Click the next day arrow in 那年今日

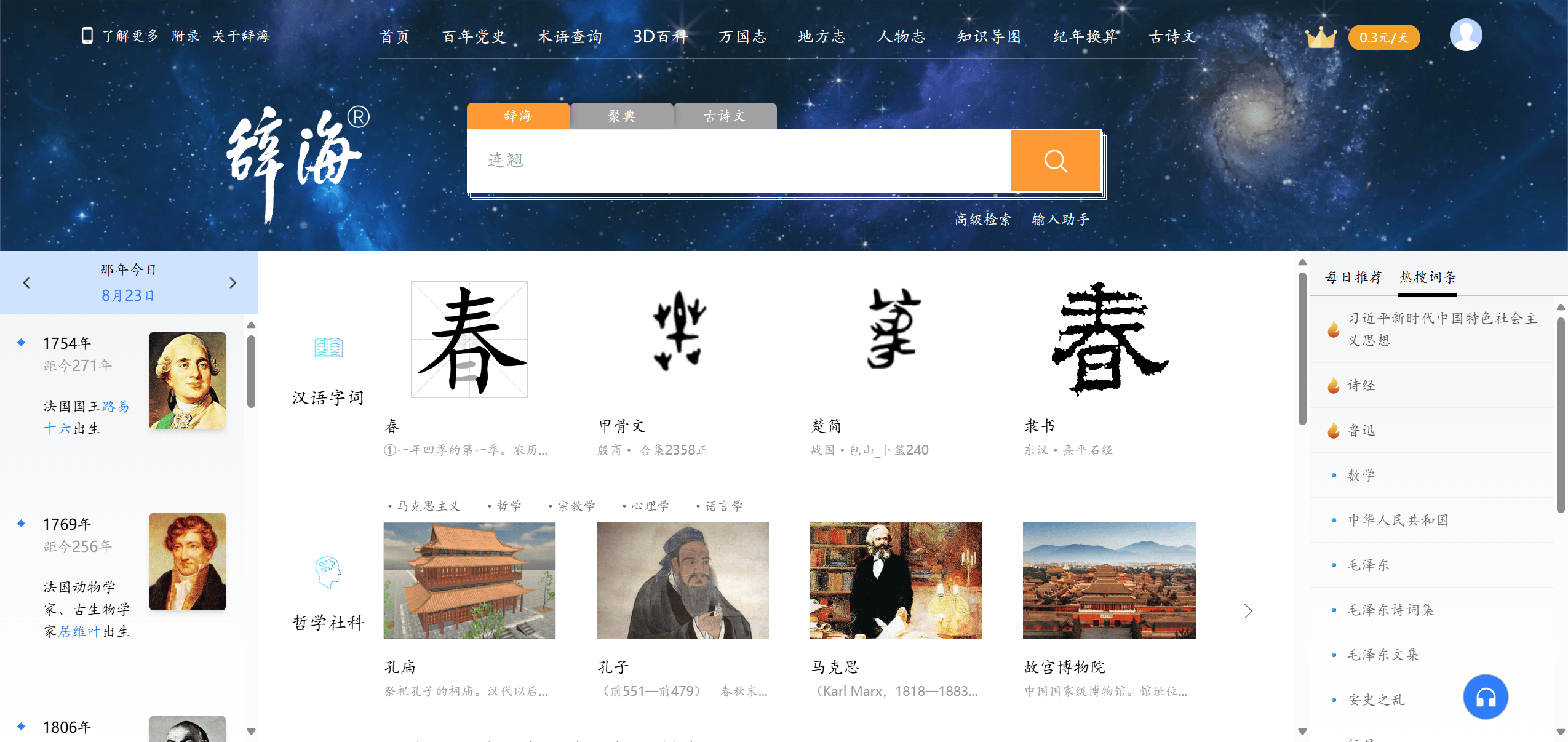tap(233, 282)
